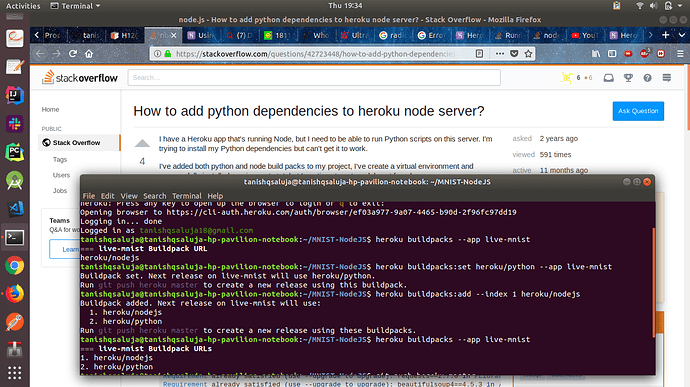Click the green secure padlock icon

pos(168,54)
